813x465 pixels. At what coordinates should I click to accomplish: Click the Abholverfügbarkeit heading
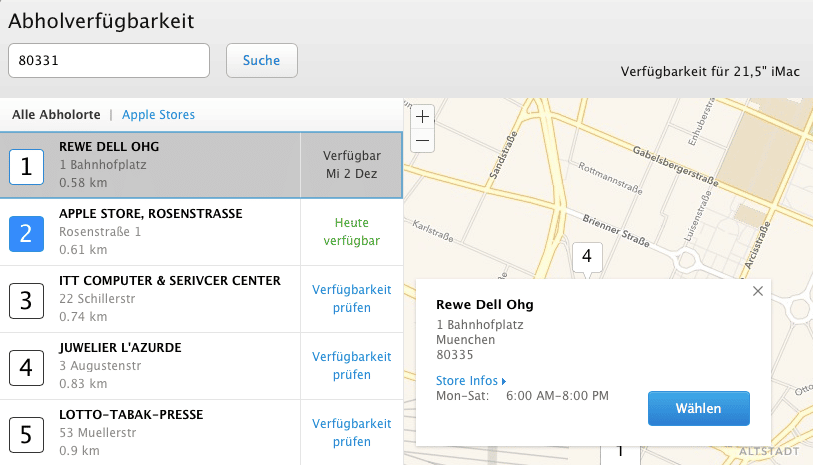(x=101, y=21)
